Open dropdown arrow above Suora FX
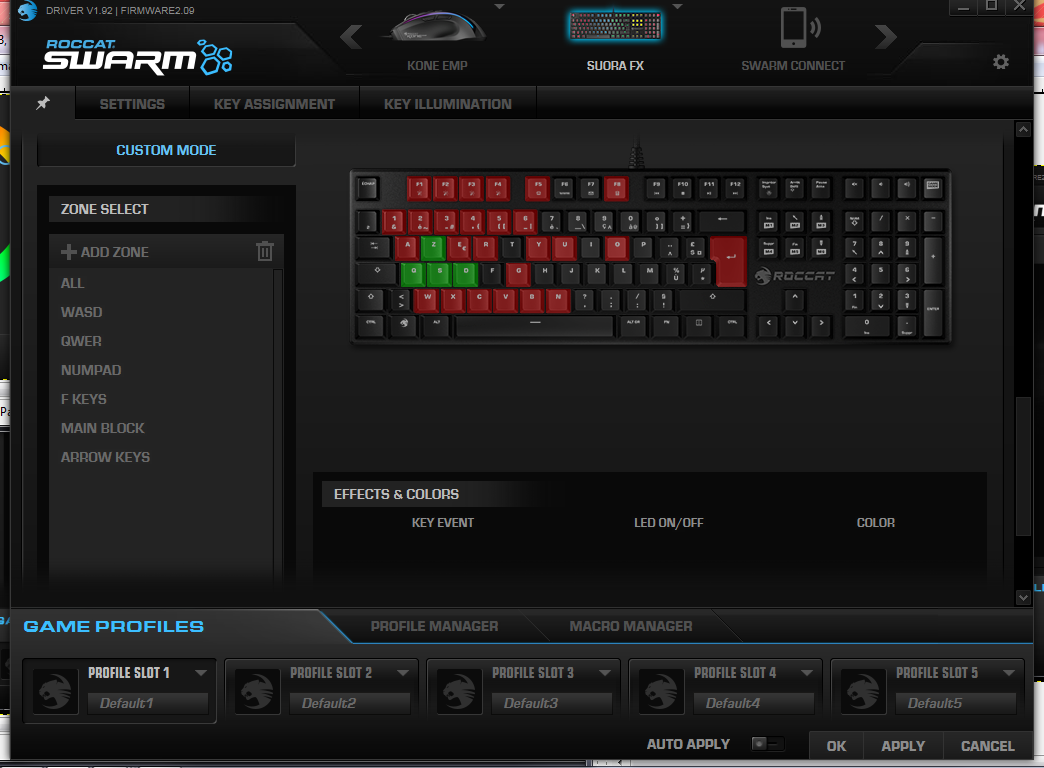This screenshot has width=1044, height=768. click(677, 7)
